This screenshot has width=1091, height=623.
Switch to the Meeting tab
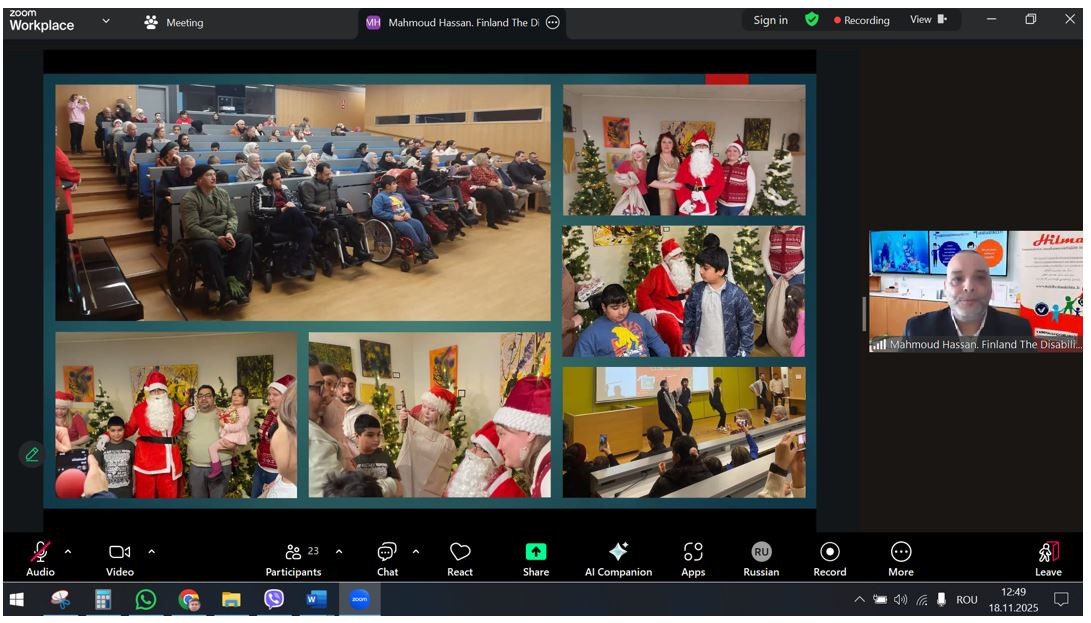click(174, 22)
